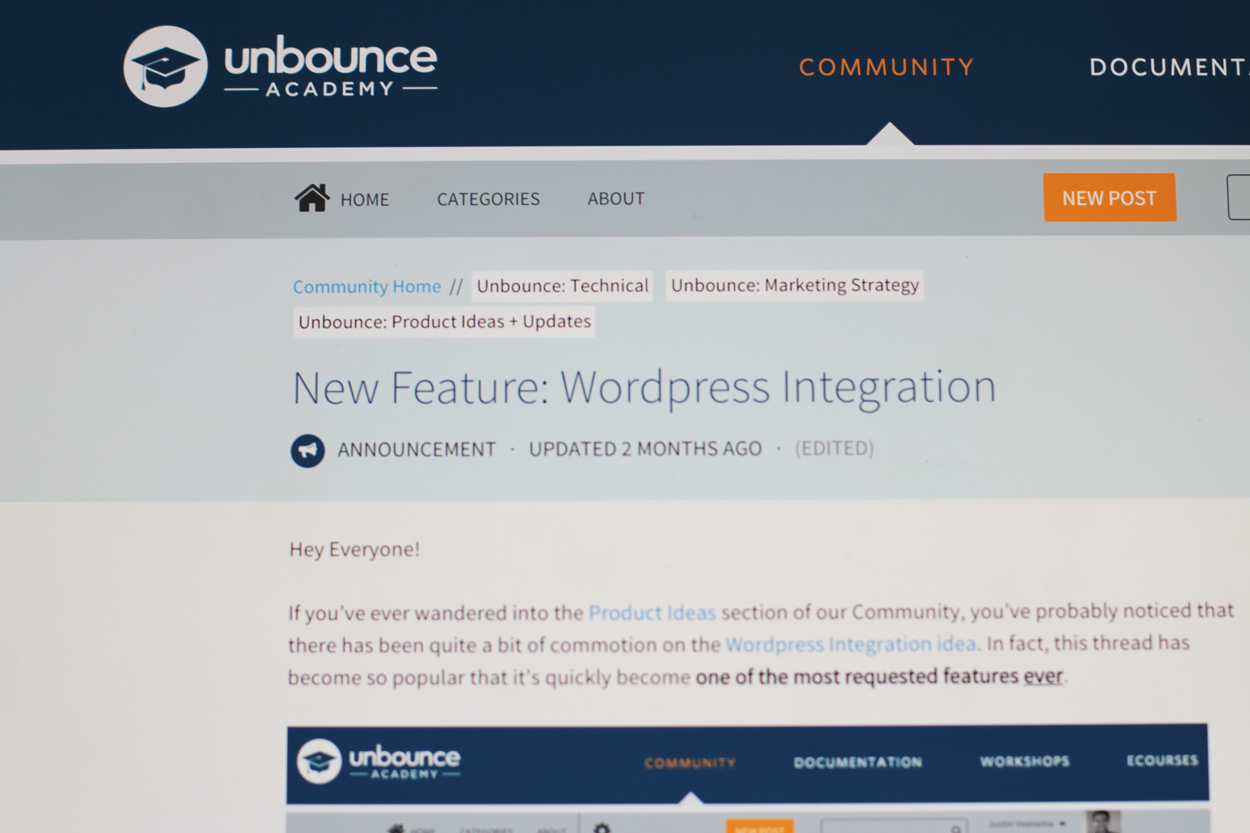Click the Unbounce logo inside embedded screenshot

point(378,762)
